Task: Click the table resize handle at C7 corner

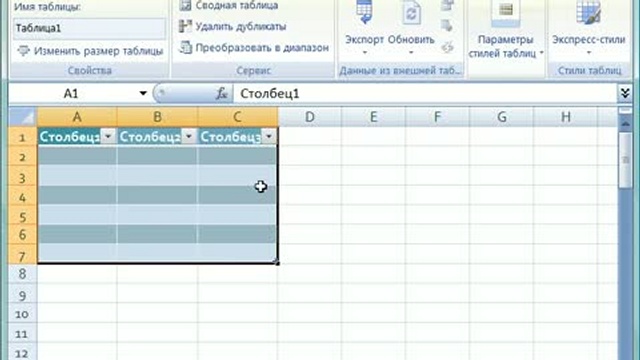Action: pyautogui.click(x=277, y=262)
